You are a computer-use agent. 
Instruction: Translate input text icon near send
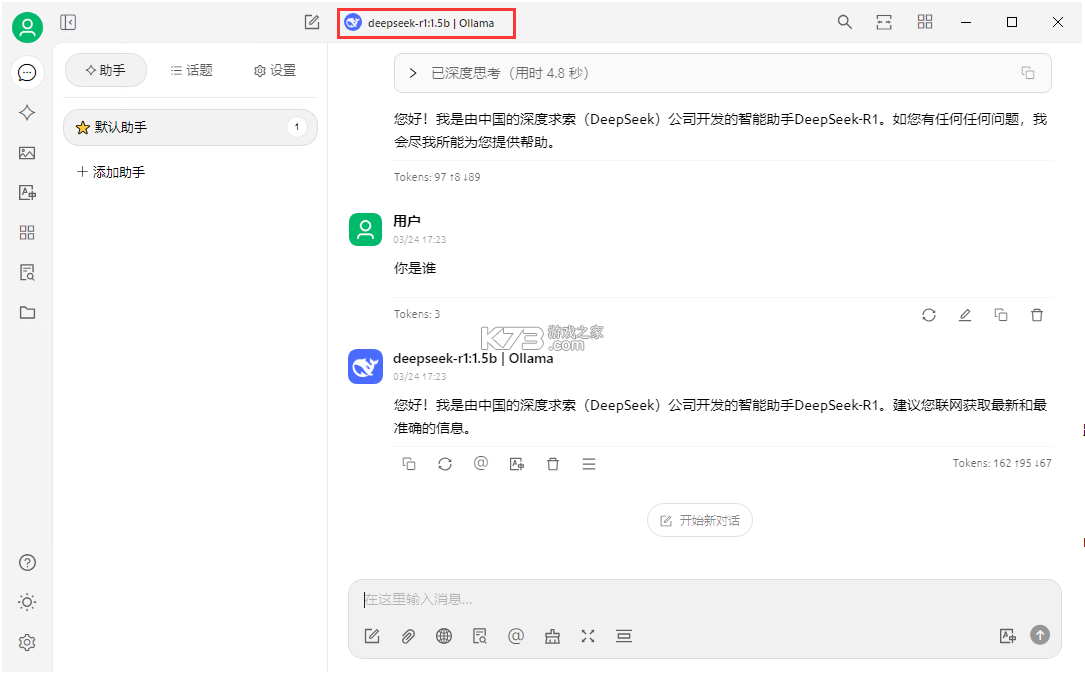point(1008,636)
